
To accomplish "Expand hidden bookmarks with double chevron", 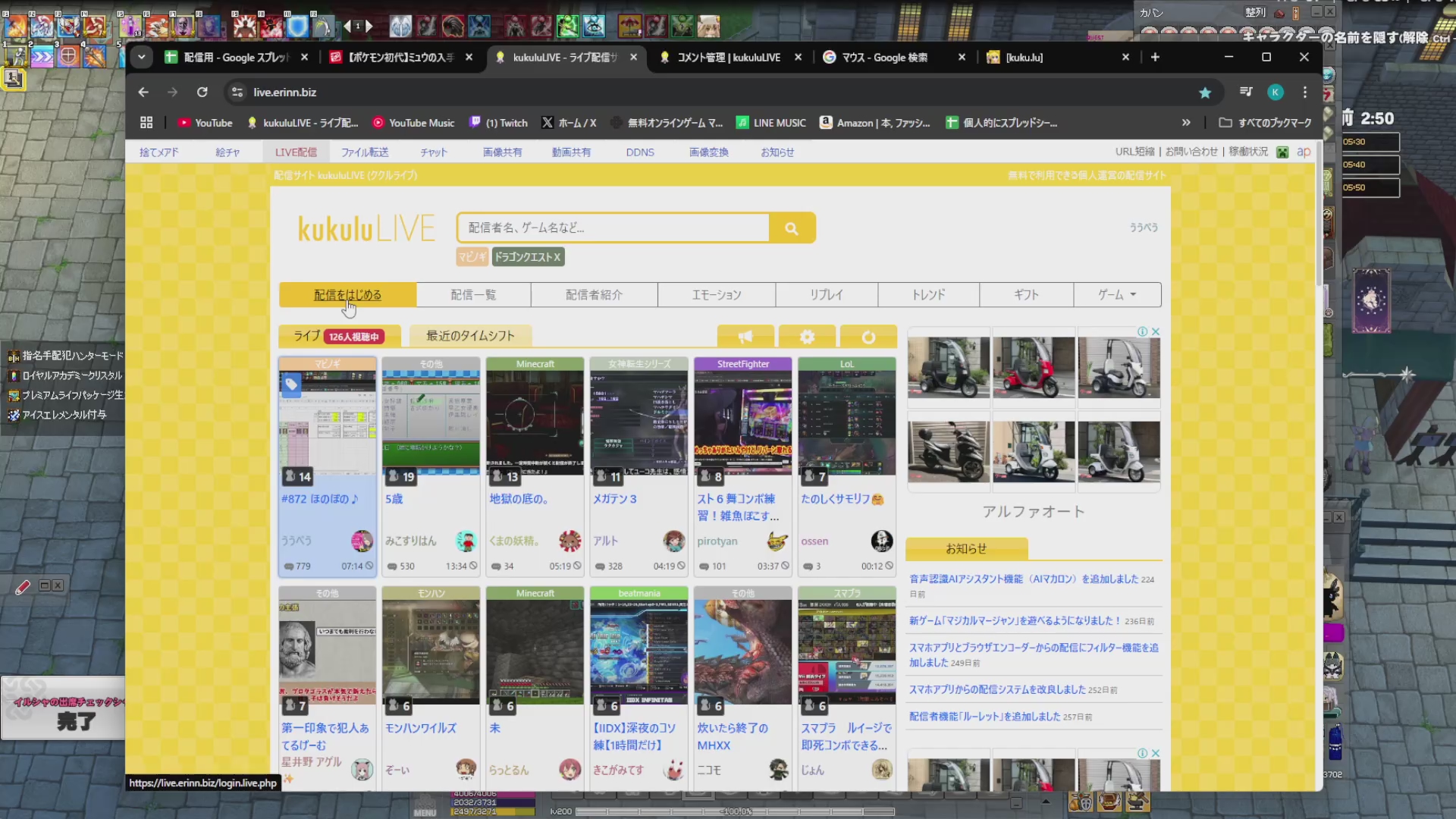I will (1186, 123).
